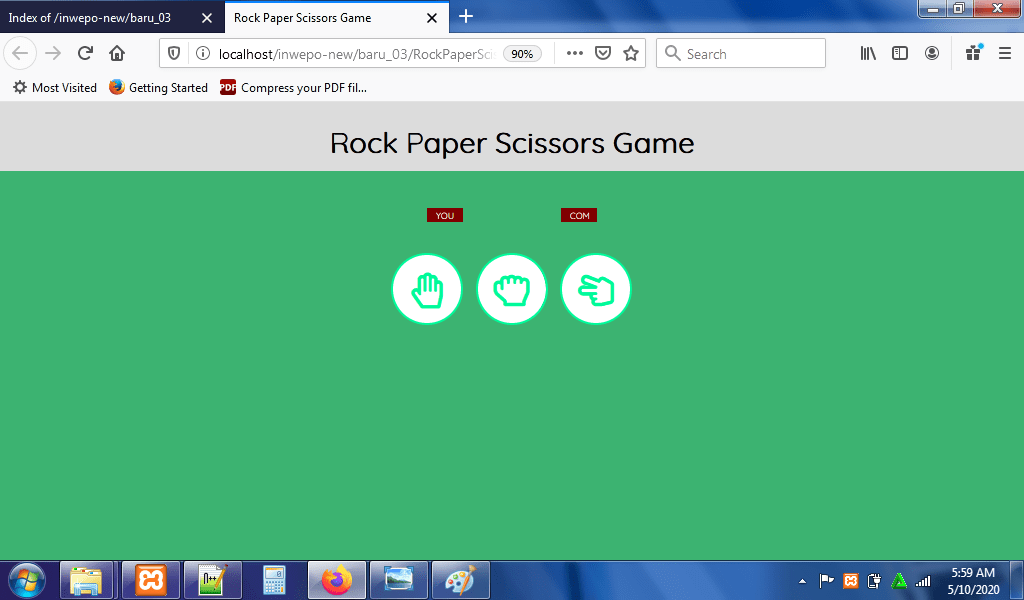Toggle the sidebar view
This screenshot has width=1024, height=600.
(x=900, y=54)
